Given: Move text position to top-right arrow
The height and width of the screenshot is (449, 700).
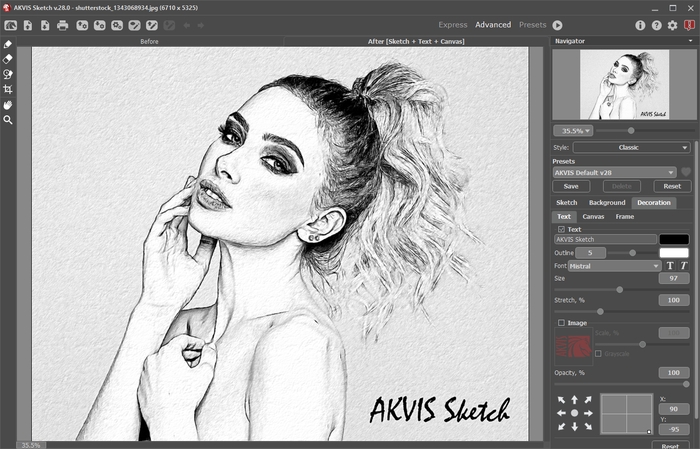Looking at the screenshot, I should [x=588, y=400].
